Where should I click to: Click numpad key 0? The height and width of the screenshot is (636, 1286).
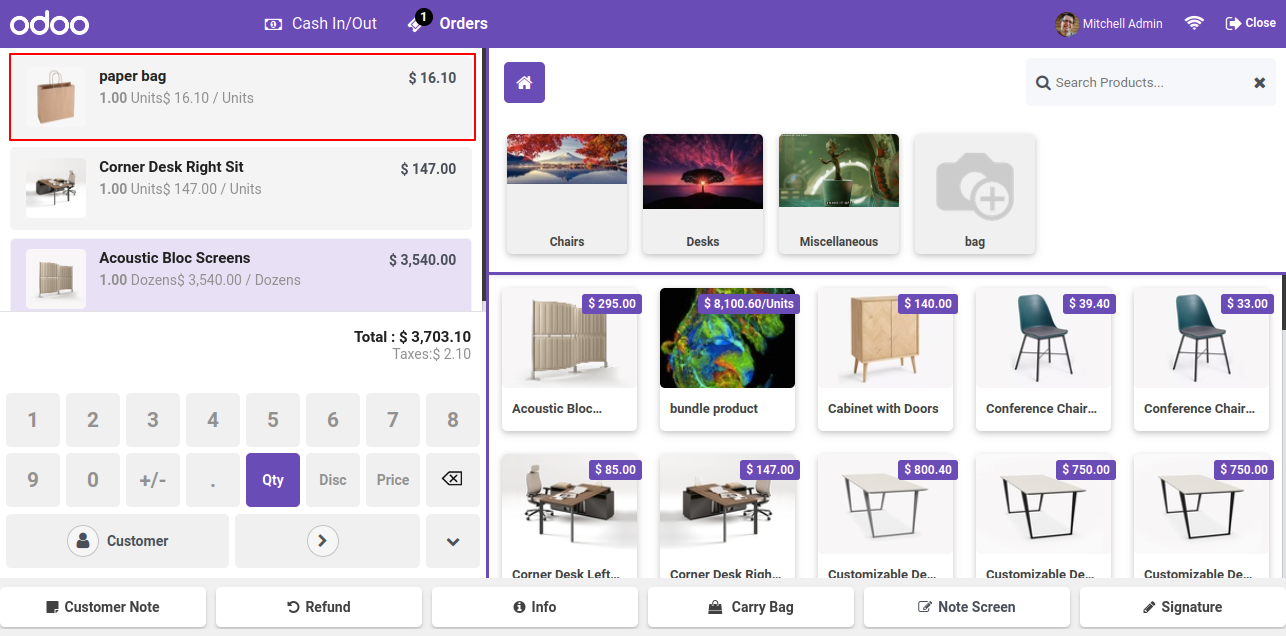pyautogui.click(x=93, y=480)
